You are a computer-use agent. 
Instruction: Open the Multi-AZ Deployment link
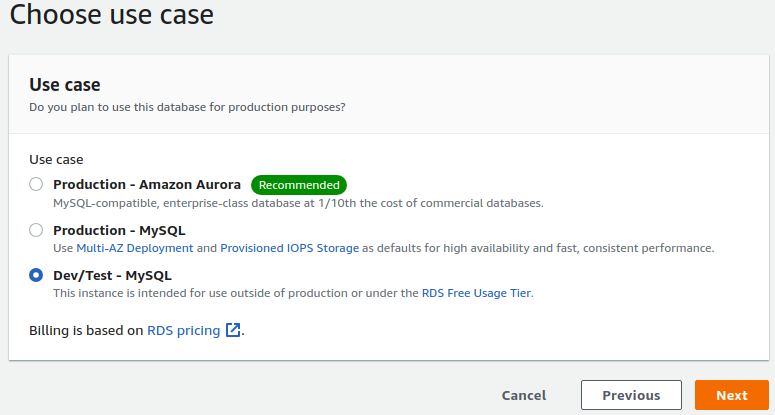(x=134, y=248)
